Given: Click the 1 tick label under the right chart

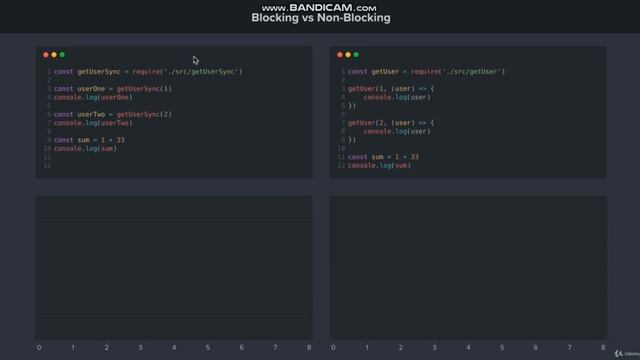Looking at the screenshot, I should pos(367,348).
